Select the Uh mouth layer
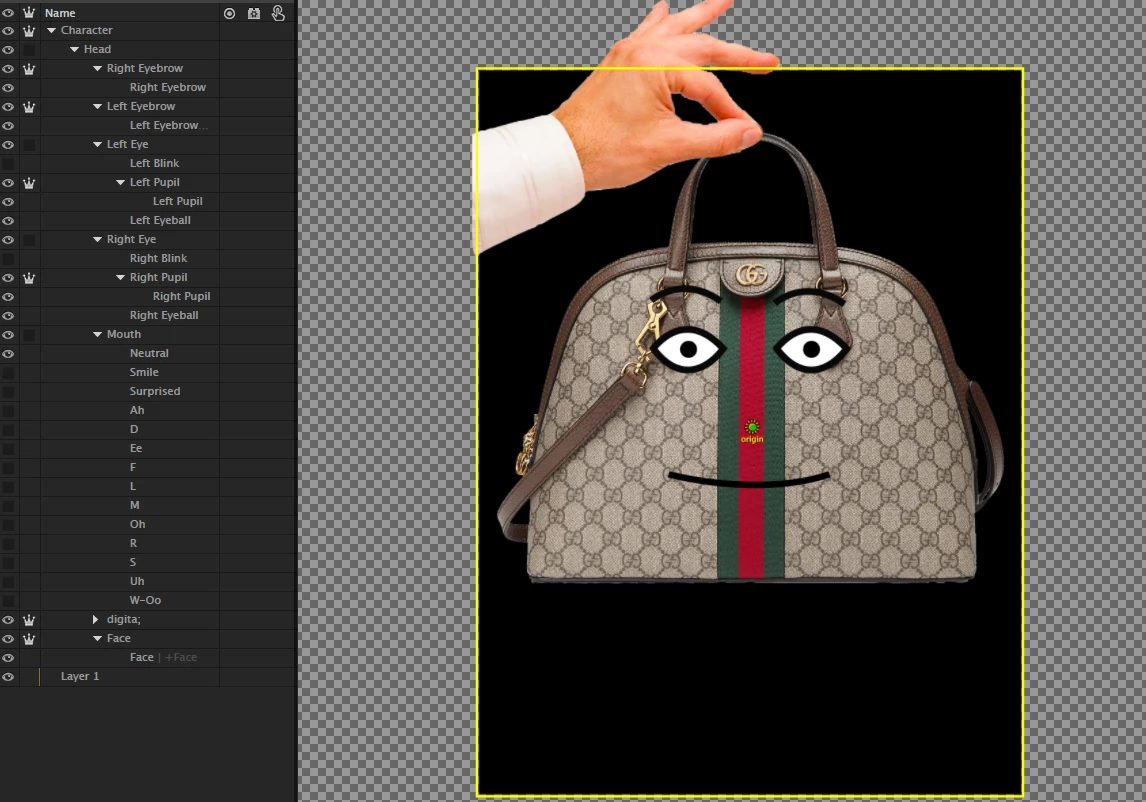1146x802 pixels. coord(137,581)
